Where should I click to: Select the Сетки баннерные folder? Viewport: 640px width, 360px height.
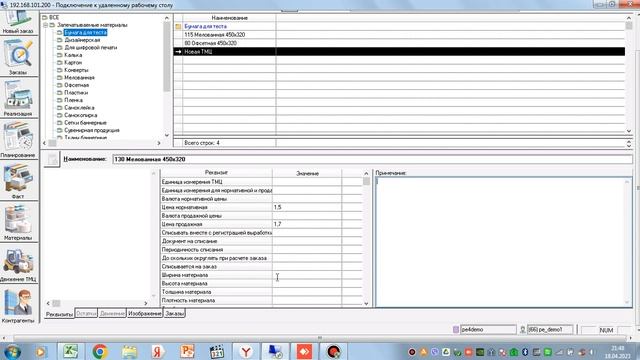pyautogui.click(x=85, y=122)
